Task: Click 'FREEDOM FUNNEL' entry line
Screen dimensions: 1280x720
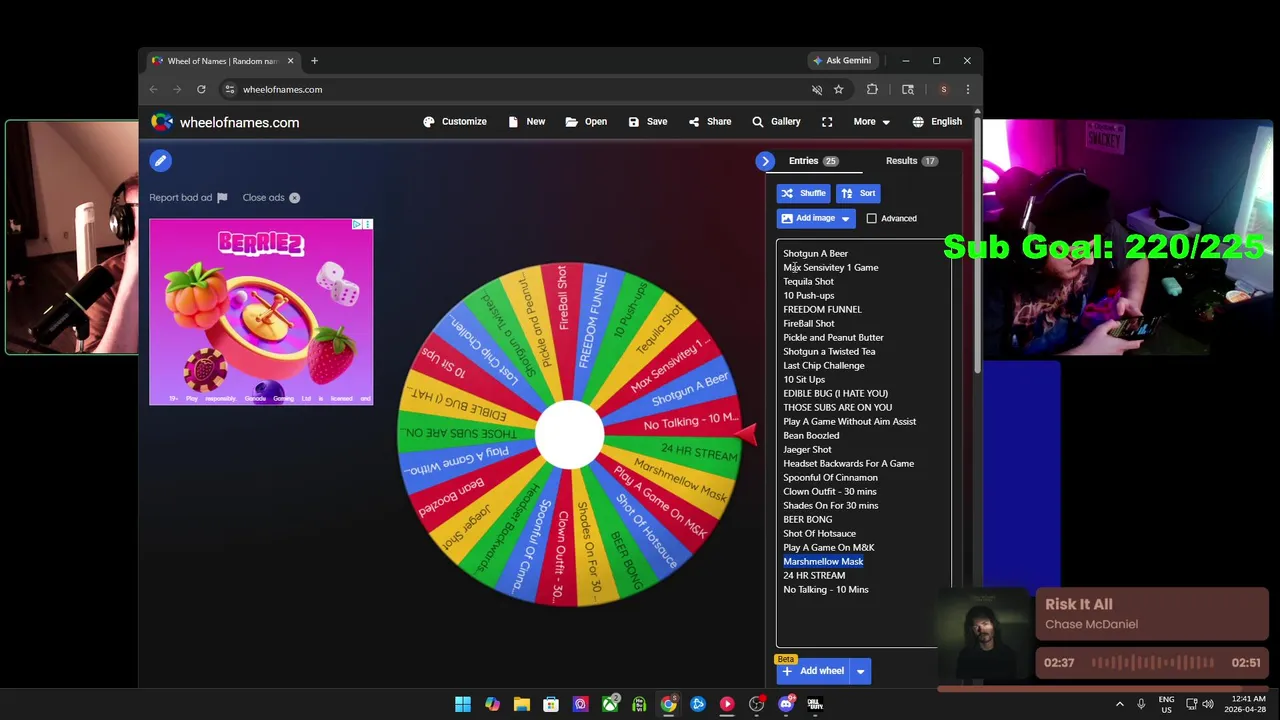Action: [x=822, y=310]
